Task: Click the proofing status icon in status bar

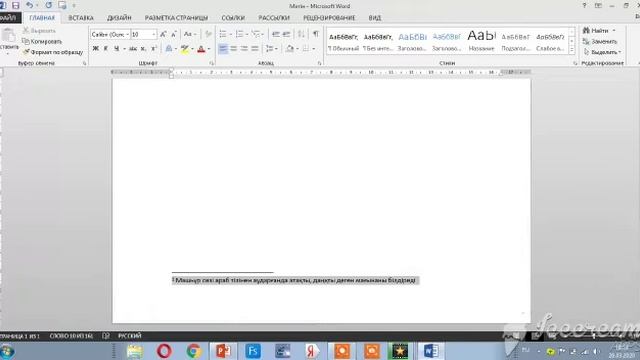Action: 106,336
